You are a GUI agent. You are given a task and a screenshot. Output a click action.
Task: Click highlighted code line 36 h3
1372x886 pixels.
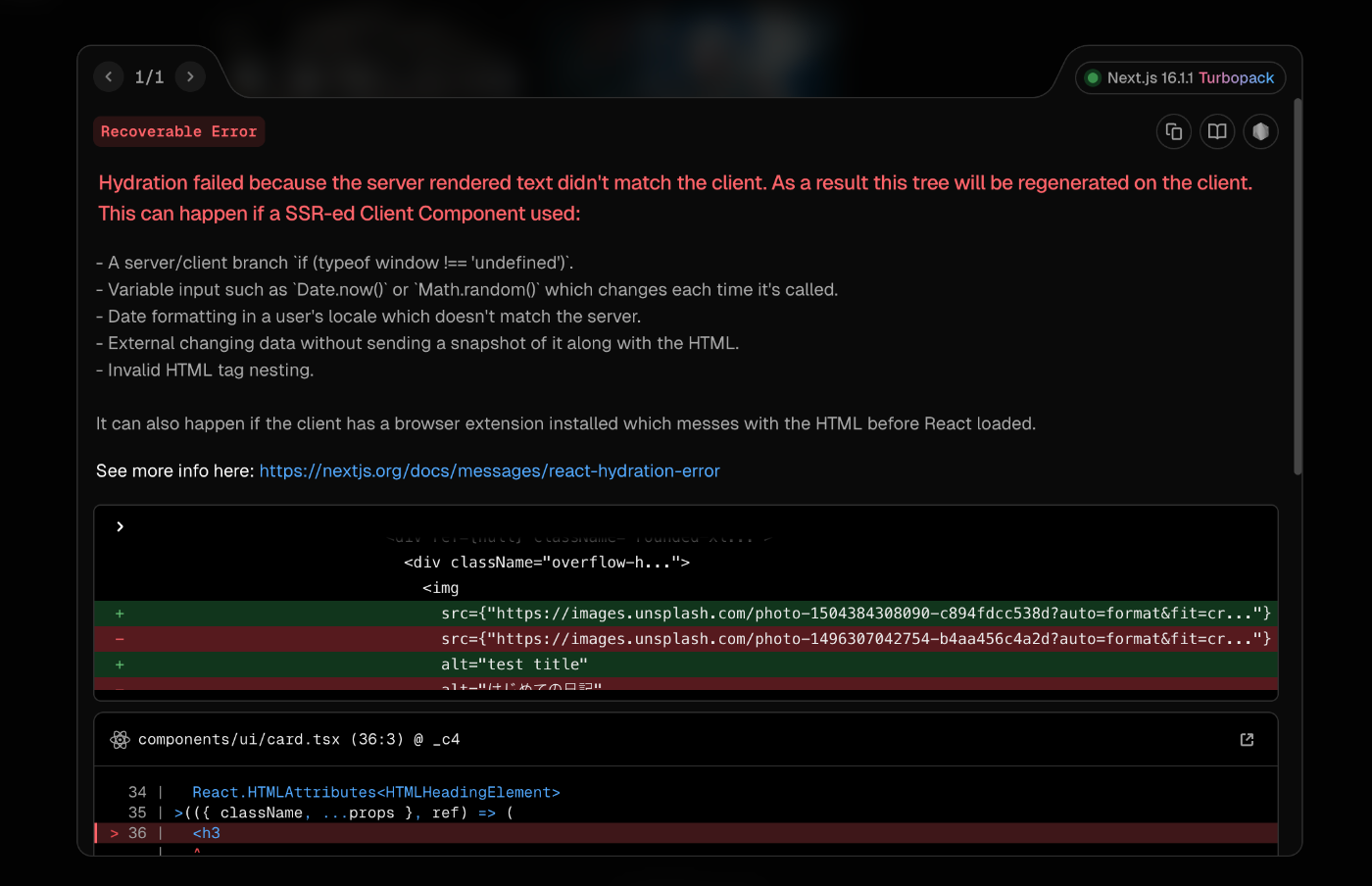686,833
